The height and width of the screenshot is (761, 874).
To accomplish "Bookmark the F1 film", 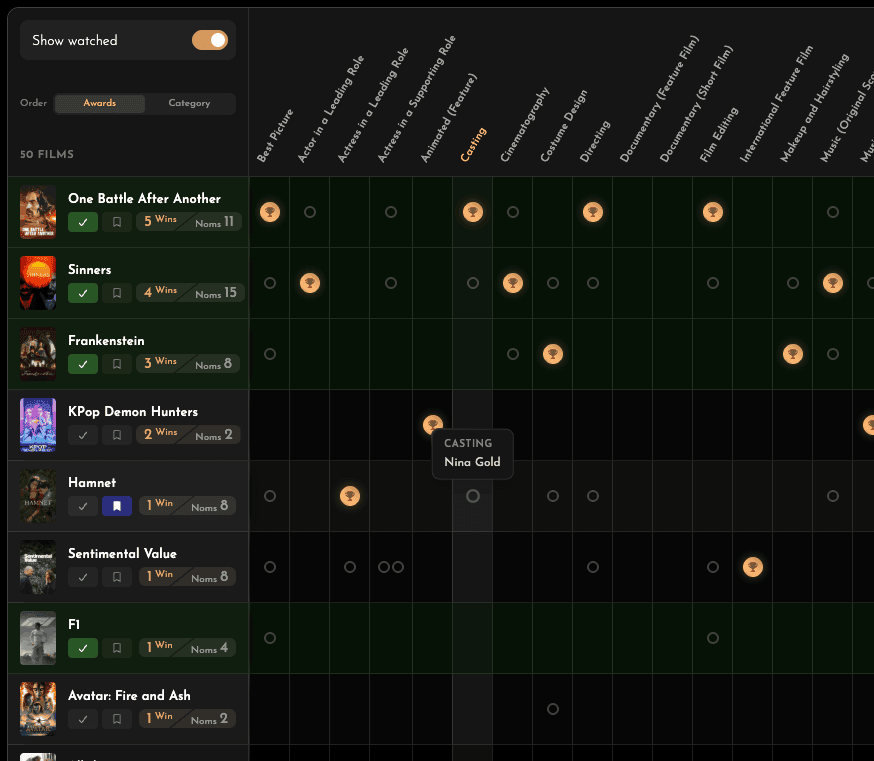I will pyautogui.click(x=117, y=648).
